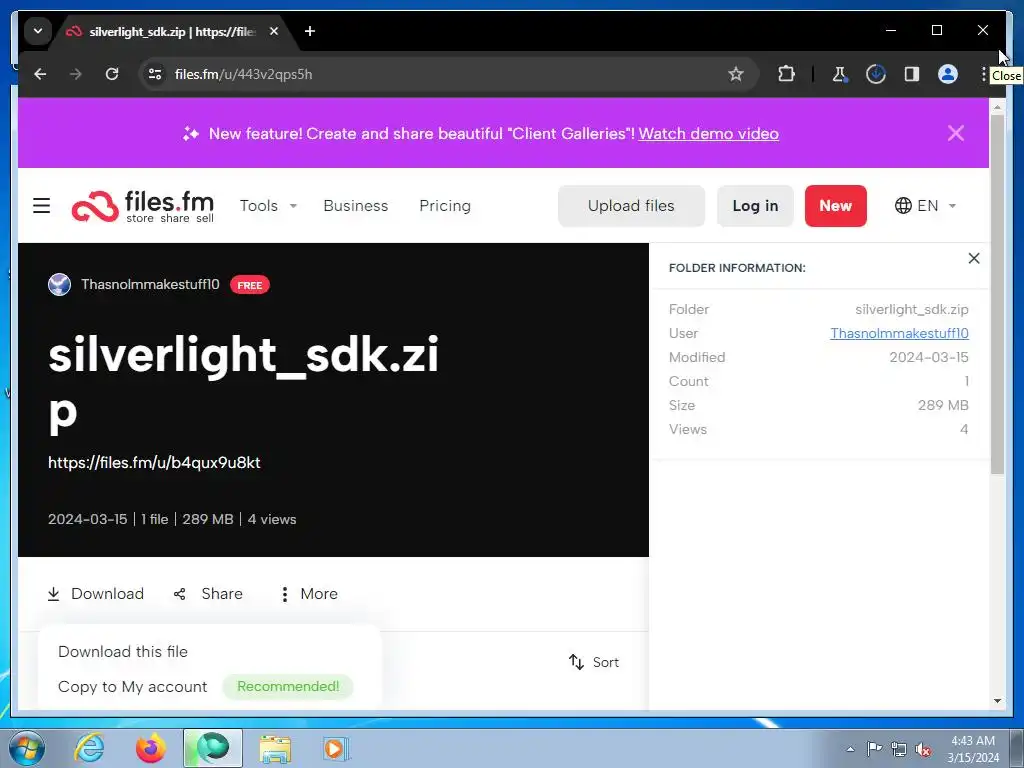This screenshot has width=1024, height=768.
Task: Open the Pricing menu item
Action: (445, 206)
